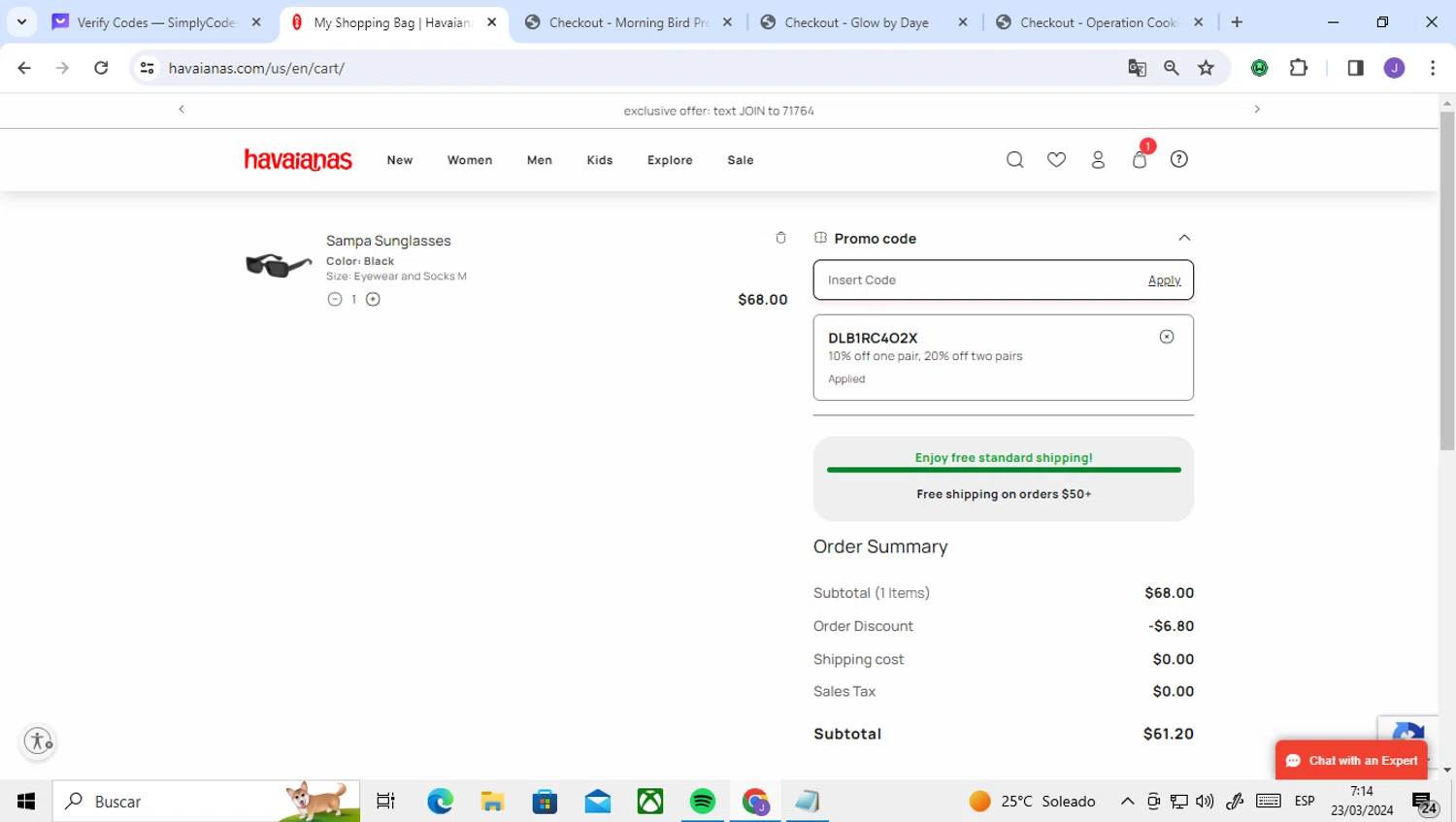Open the New menu
This screenshot has width=1456, height=822.
[x=400, y=160]
